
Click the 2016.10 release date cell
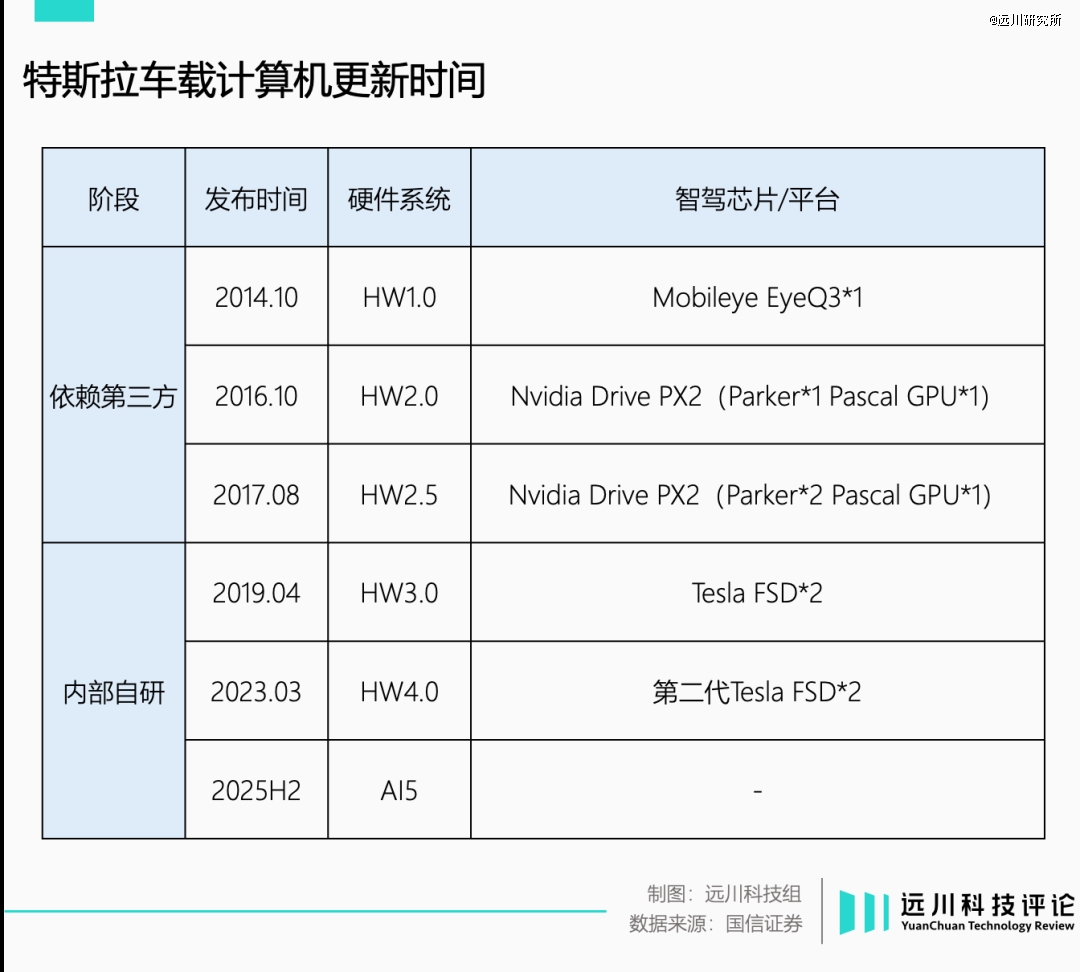click(x=256, y=395)
